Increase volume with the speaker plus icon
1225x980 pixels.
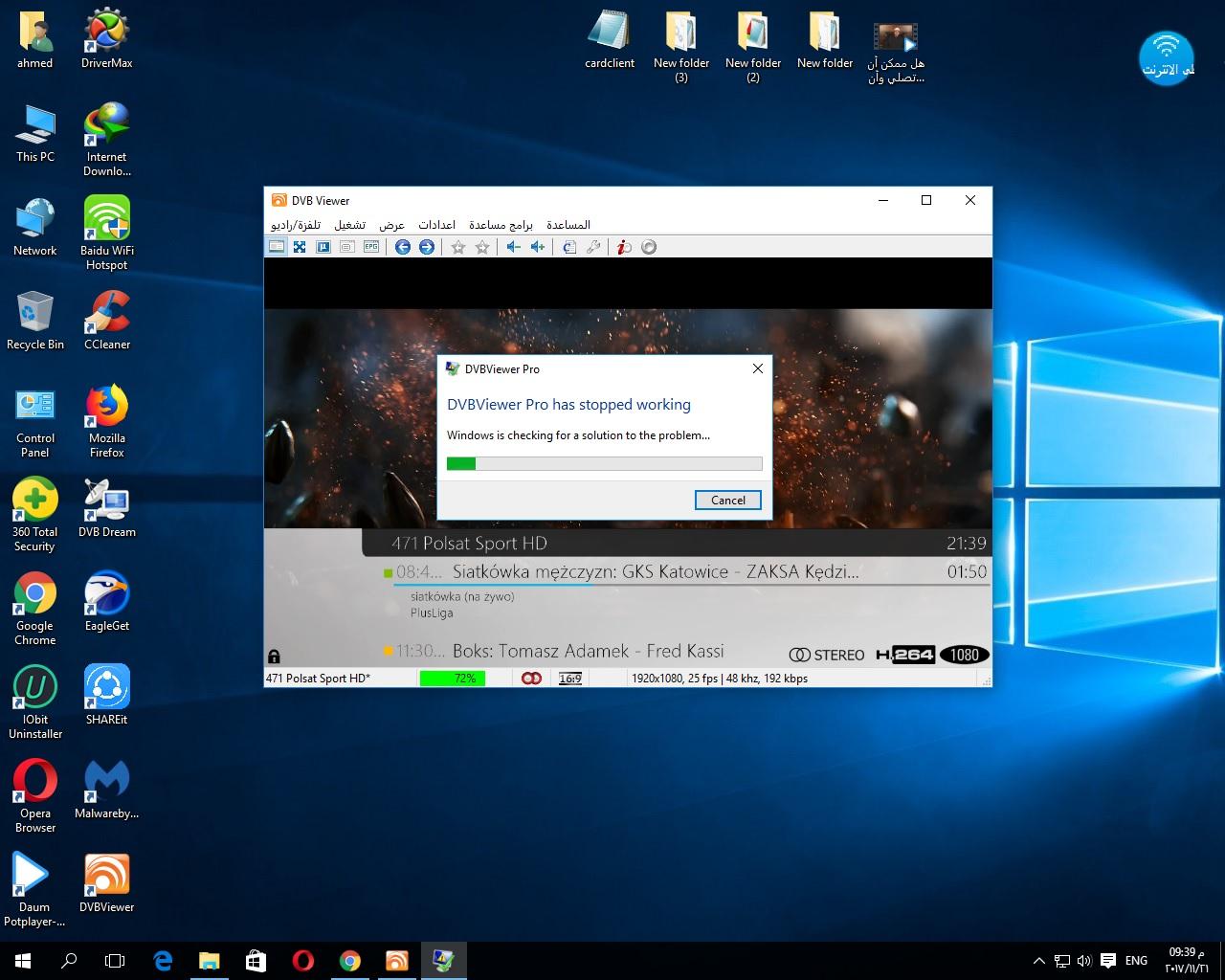(538, 247)
